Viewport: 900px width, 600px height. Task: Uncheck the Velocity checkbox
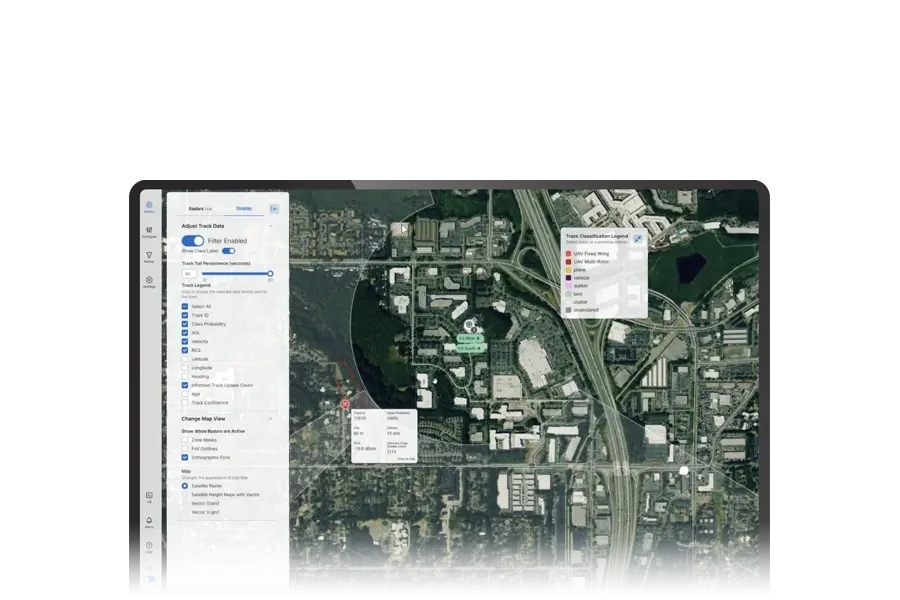point(185,342)
